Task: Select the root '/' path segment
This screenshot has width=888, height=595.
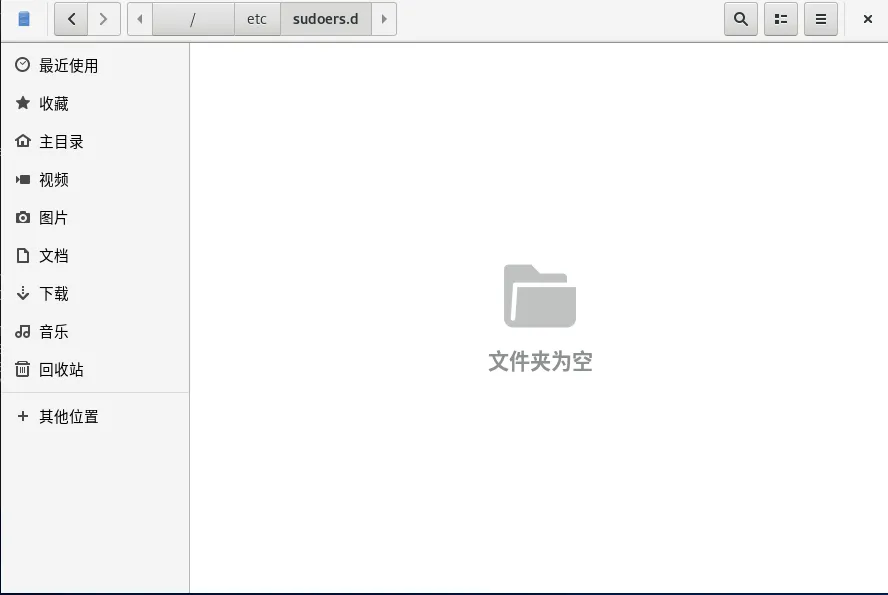Action: click(193, 19)
